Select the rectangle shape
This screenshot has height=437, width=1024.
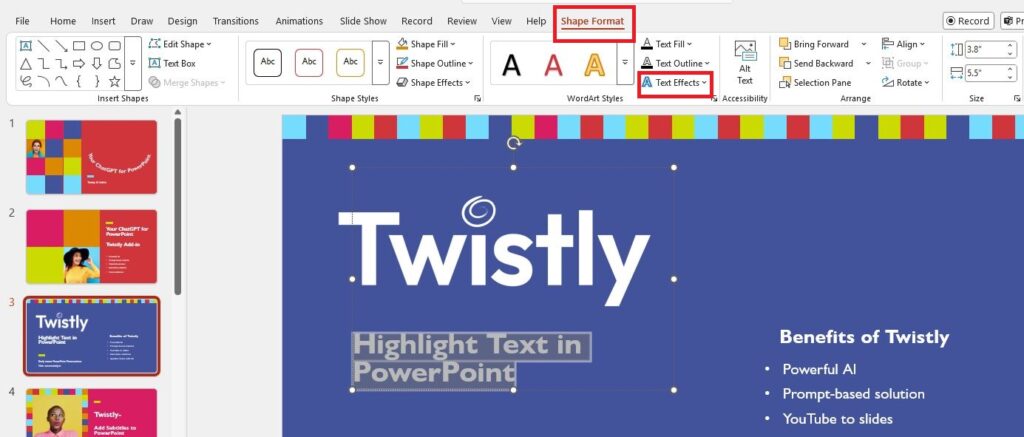[79, 46]
